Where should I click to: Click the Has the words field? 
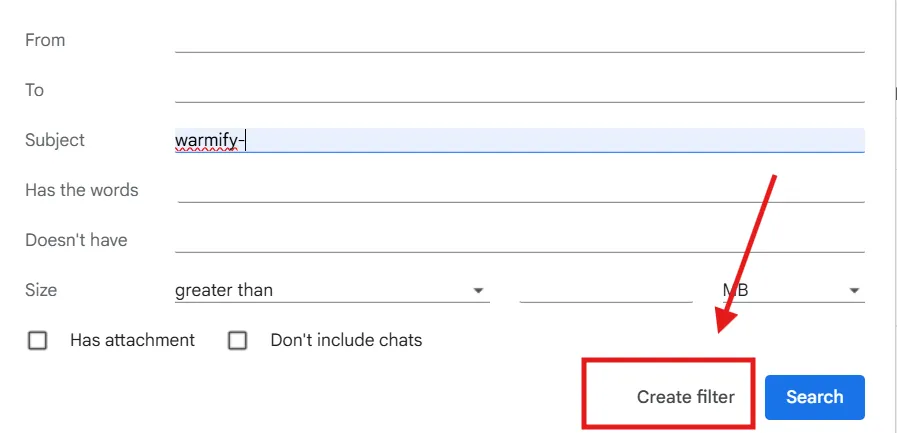519,190
